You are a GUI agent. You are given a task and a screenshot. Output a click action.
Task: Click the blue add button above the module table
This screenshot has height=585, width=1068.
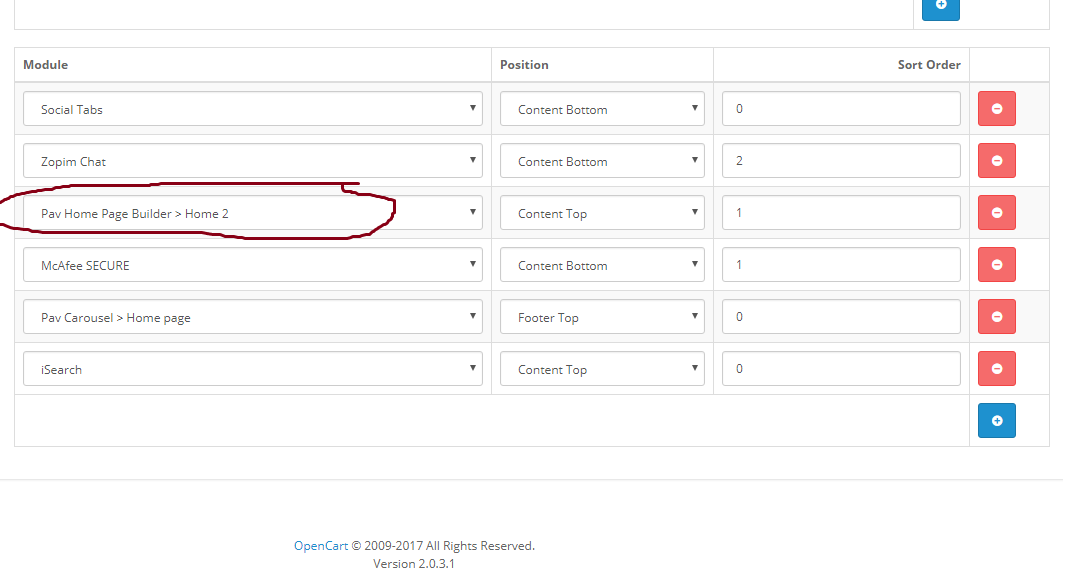[x=941, y=8]
